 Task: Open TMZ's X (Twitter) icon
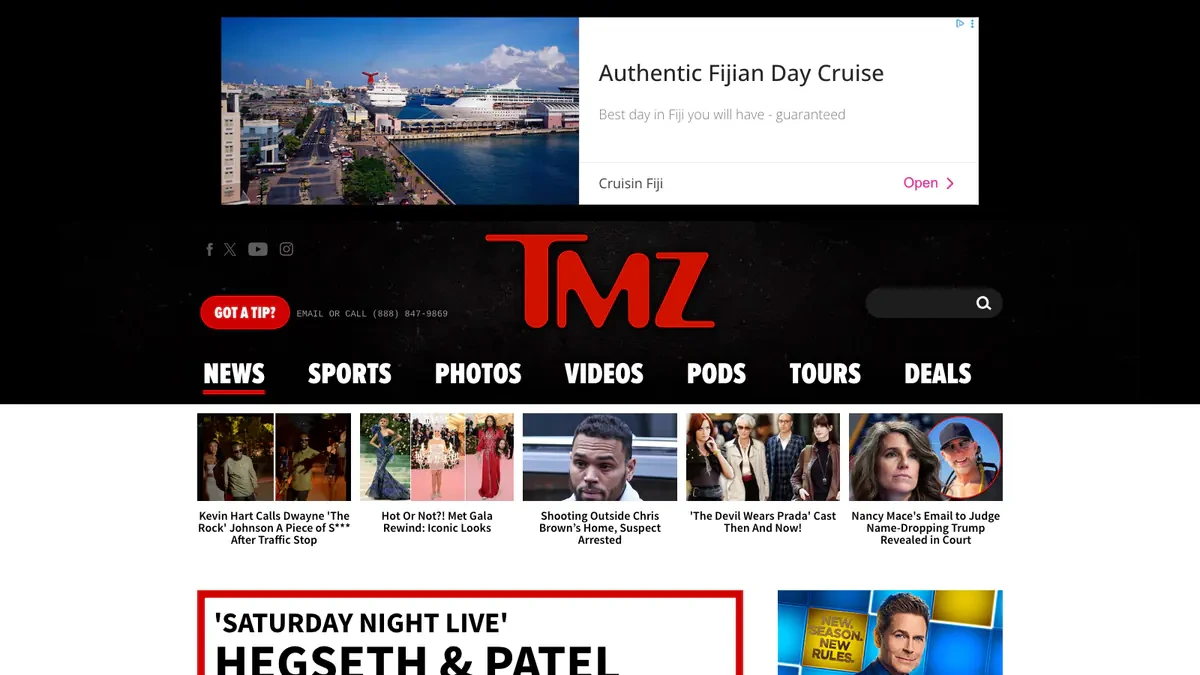230,249
